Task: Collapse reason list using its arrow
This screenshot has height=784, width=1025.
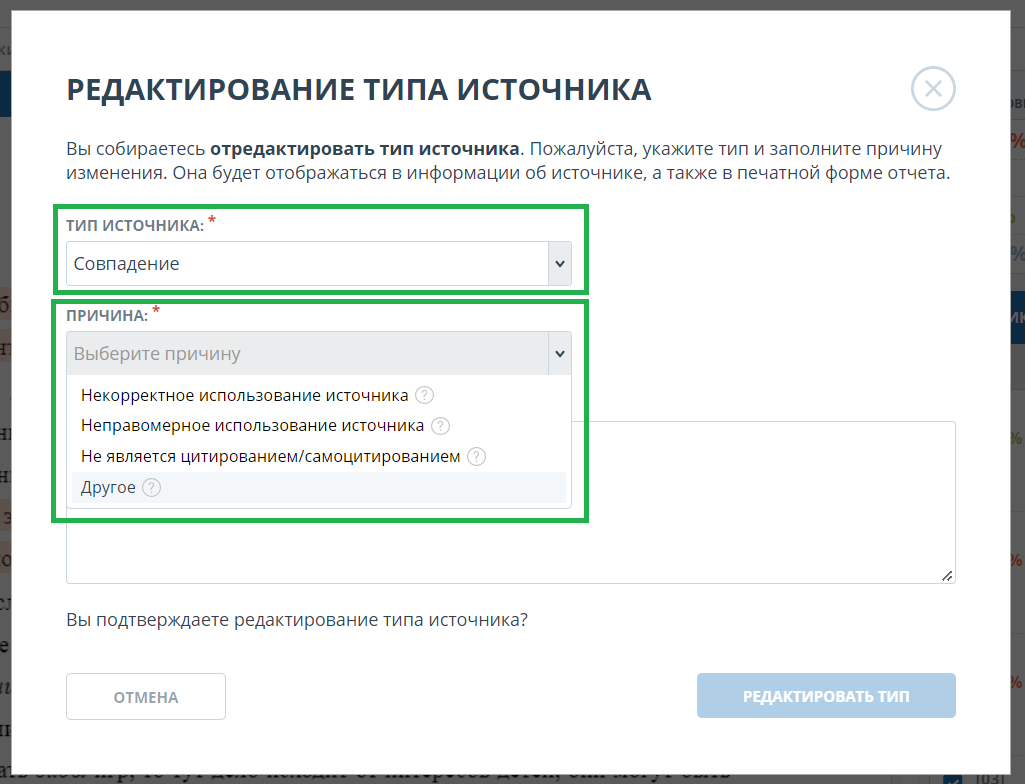Action: point(559,353)
